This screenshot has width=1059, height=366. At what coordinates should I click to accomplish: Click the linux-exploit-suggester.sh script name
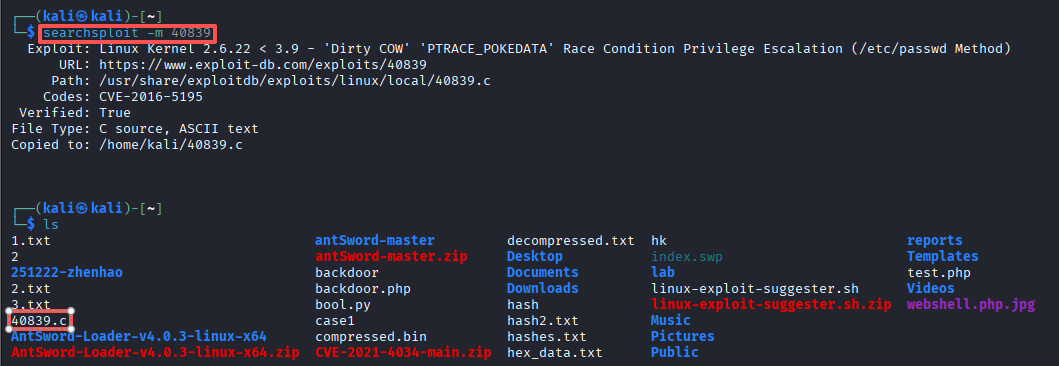coord(755,288)
